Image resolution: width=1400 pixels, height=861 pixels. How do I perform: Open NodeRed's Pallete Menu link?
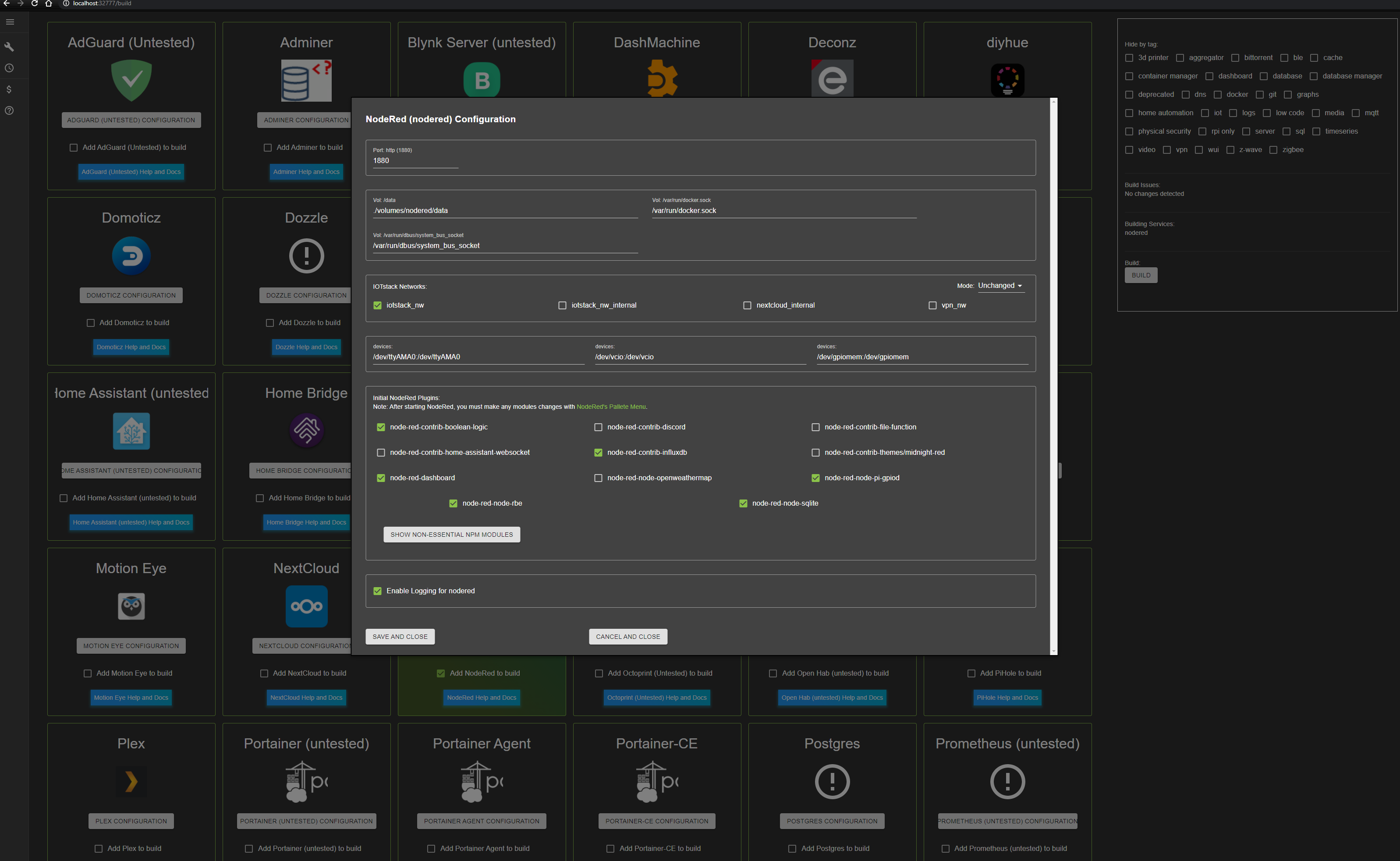click(x=611, y=407)
